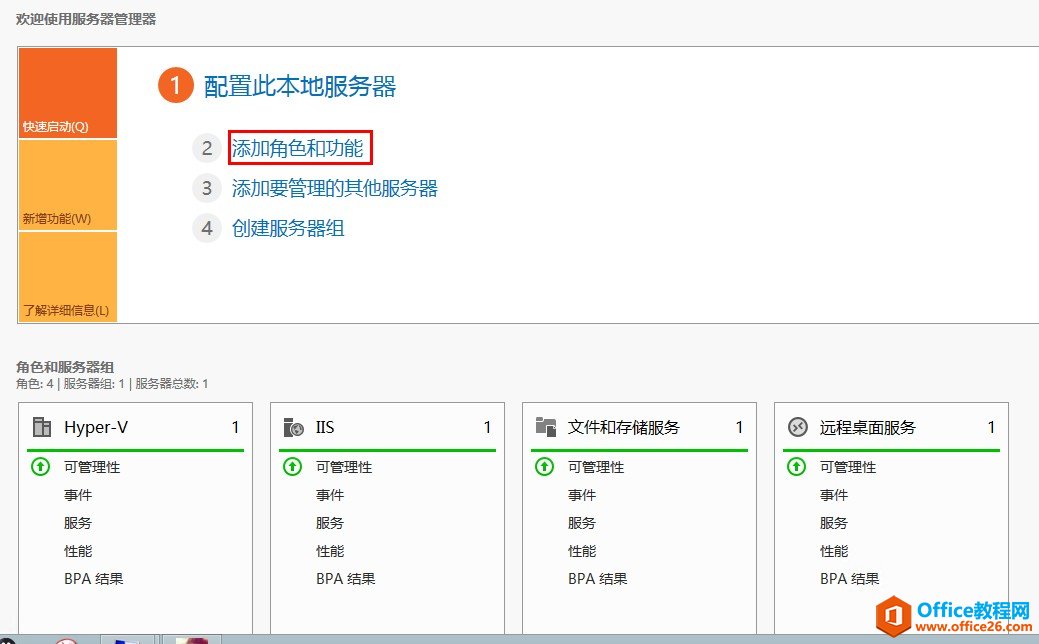Click 事件 in 远程桌面服务 tile
Image resolution: width=1039 pixels, height=644 pixels.
(834, 495)
